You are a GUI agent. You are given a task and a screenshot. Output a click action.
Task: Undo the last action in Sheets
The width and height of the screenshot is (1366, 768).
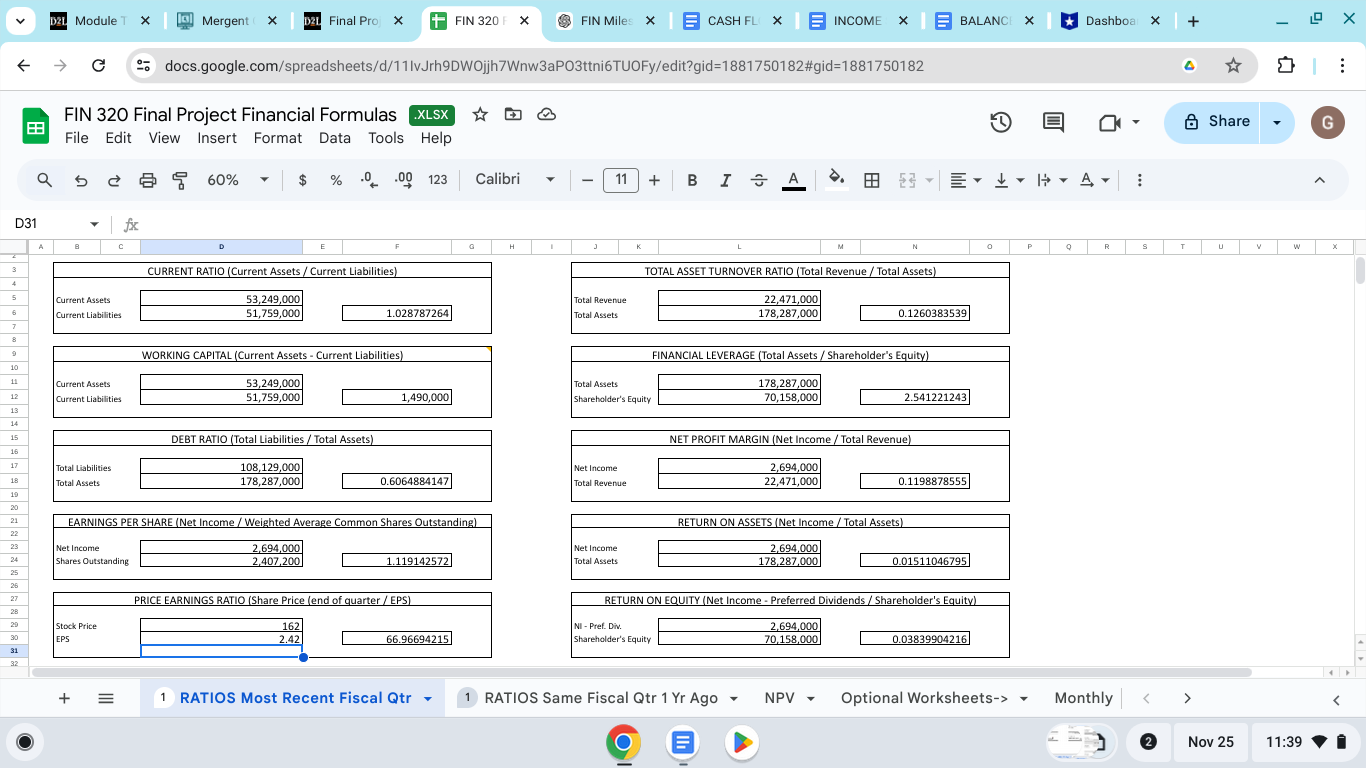pos(81,180)
